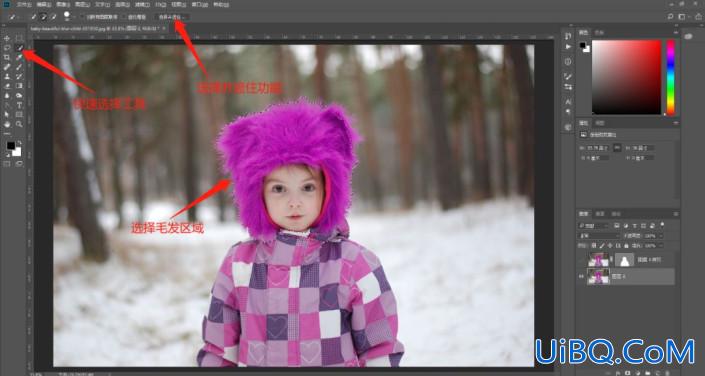This screenshot has width=705, height=376.
Task: Select the Move tool
Action: pyautogui.click(x=7, y=38)
